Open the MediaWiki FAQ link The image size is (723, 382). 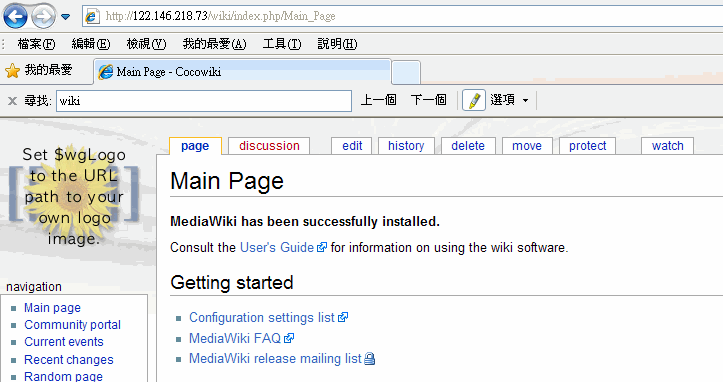[x=235, y=338]
